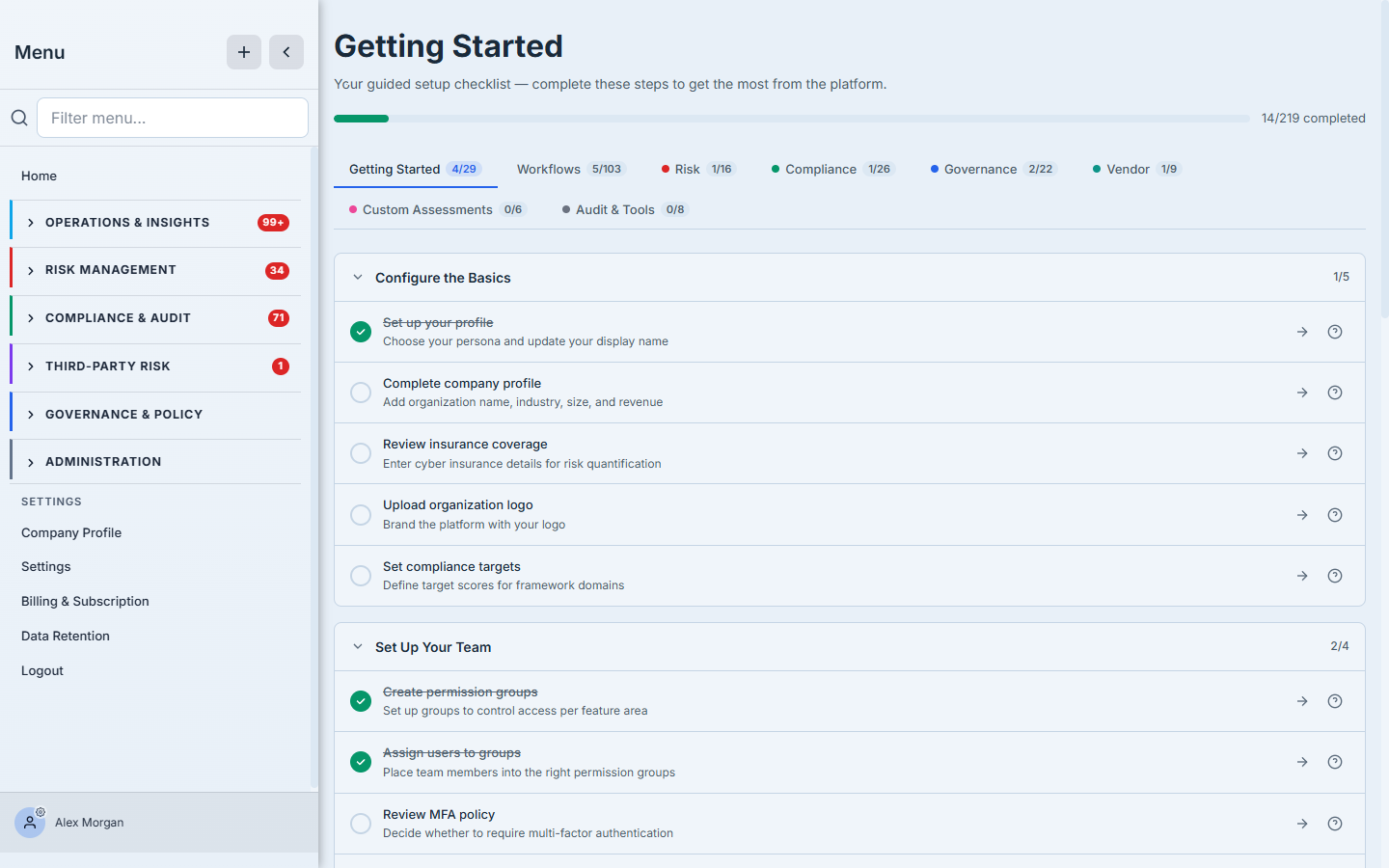Expand Risk Management menu section
The width and height of the screenshot is (1389, 868).
(x=155, y=270)
